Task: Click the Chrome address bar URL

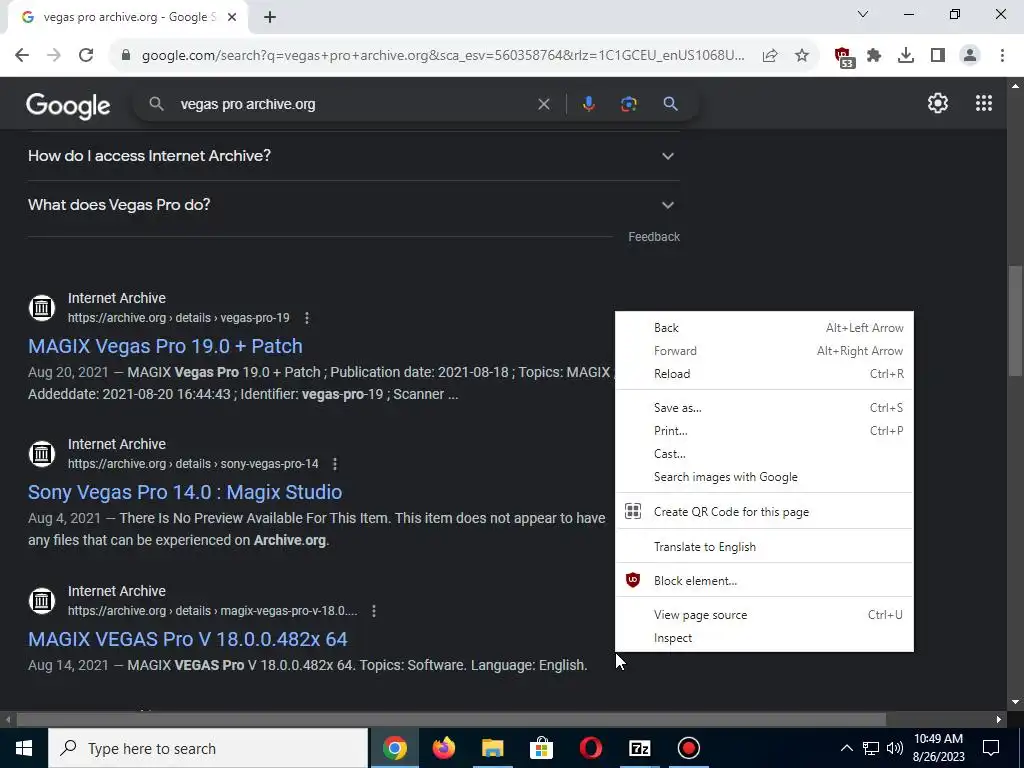Action: tap(443, 56)
